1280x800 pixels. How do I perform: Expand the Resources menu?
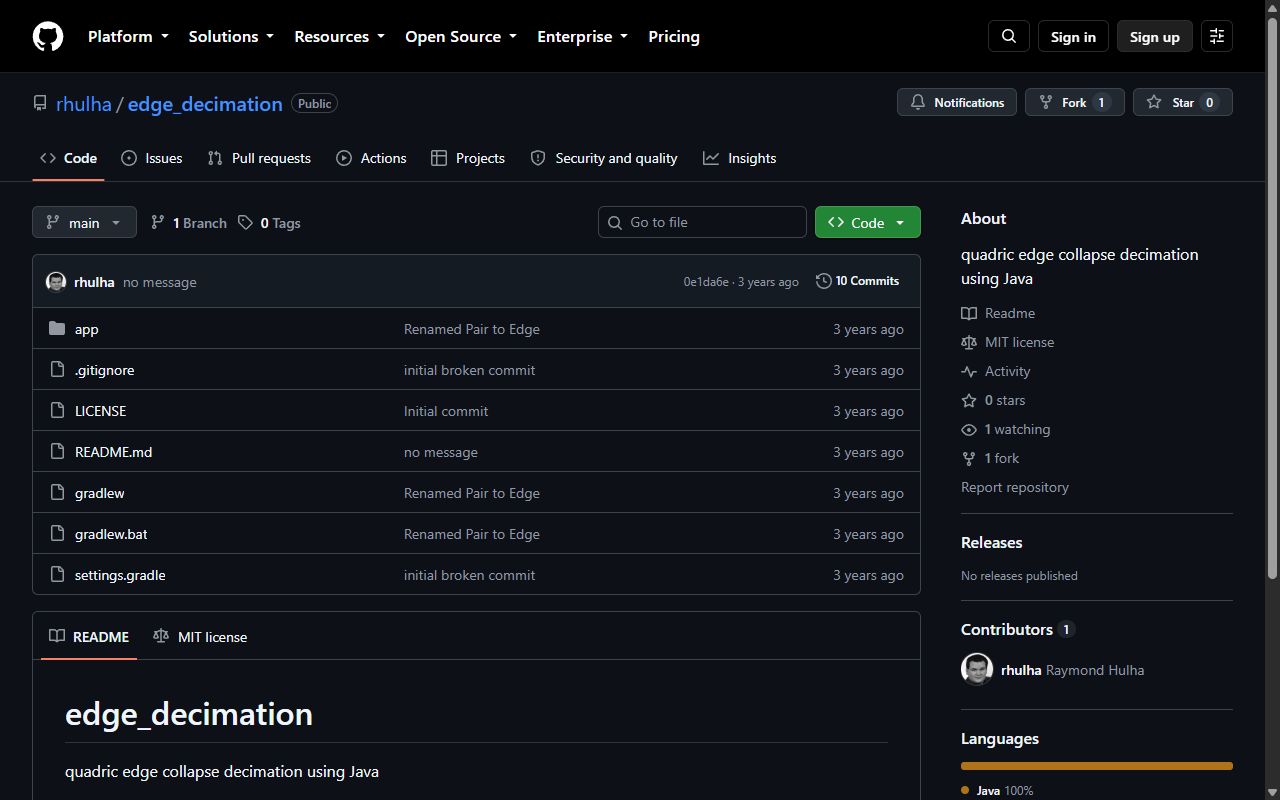(x=339, y=37)
